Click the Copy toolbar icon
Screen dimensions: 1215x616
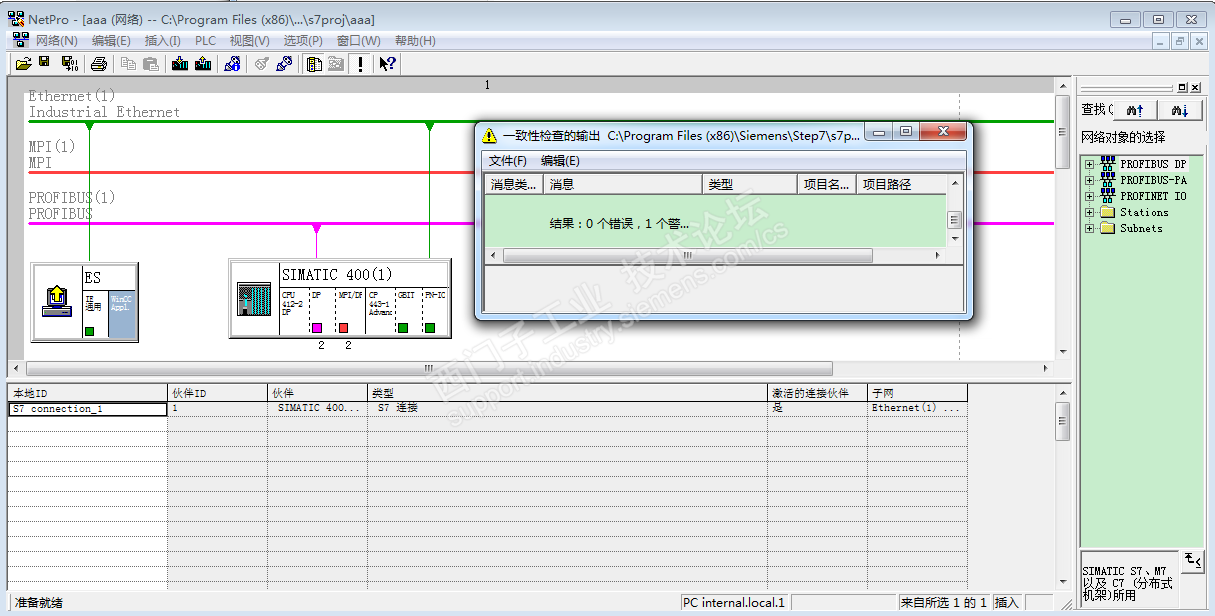(128, 64)
